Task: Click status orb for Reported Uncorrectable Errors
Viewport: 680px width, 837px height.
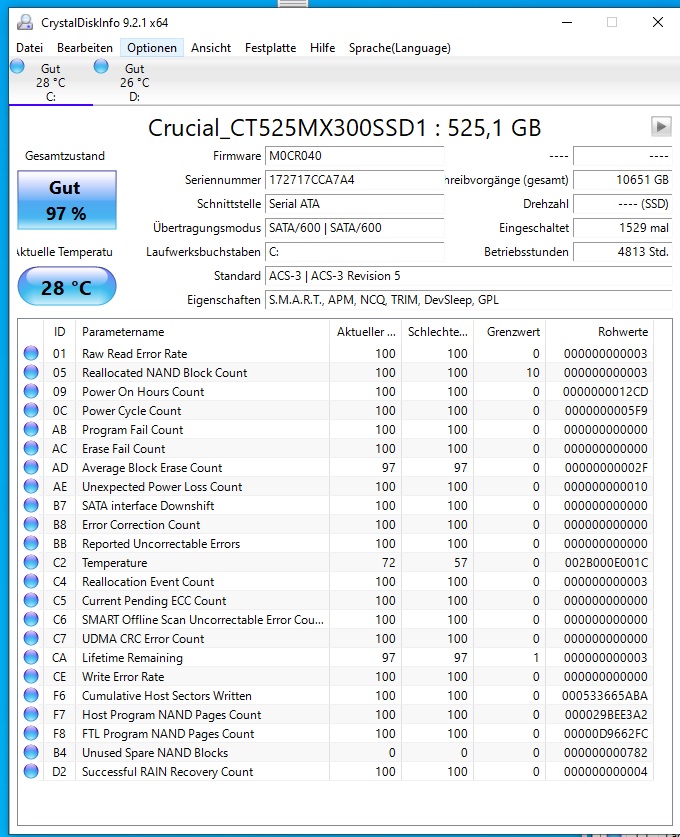Action: tap(31, 543)
